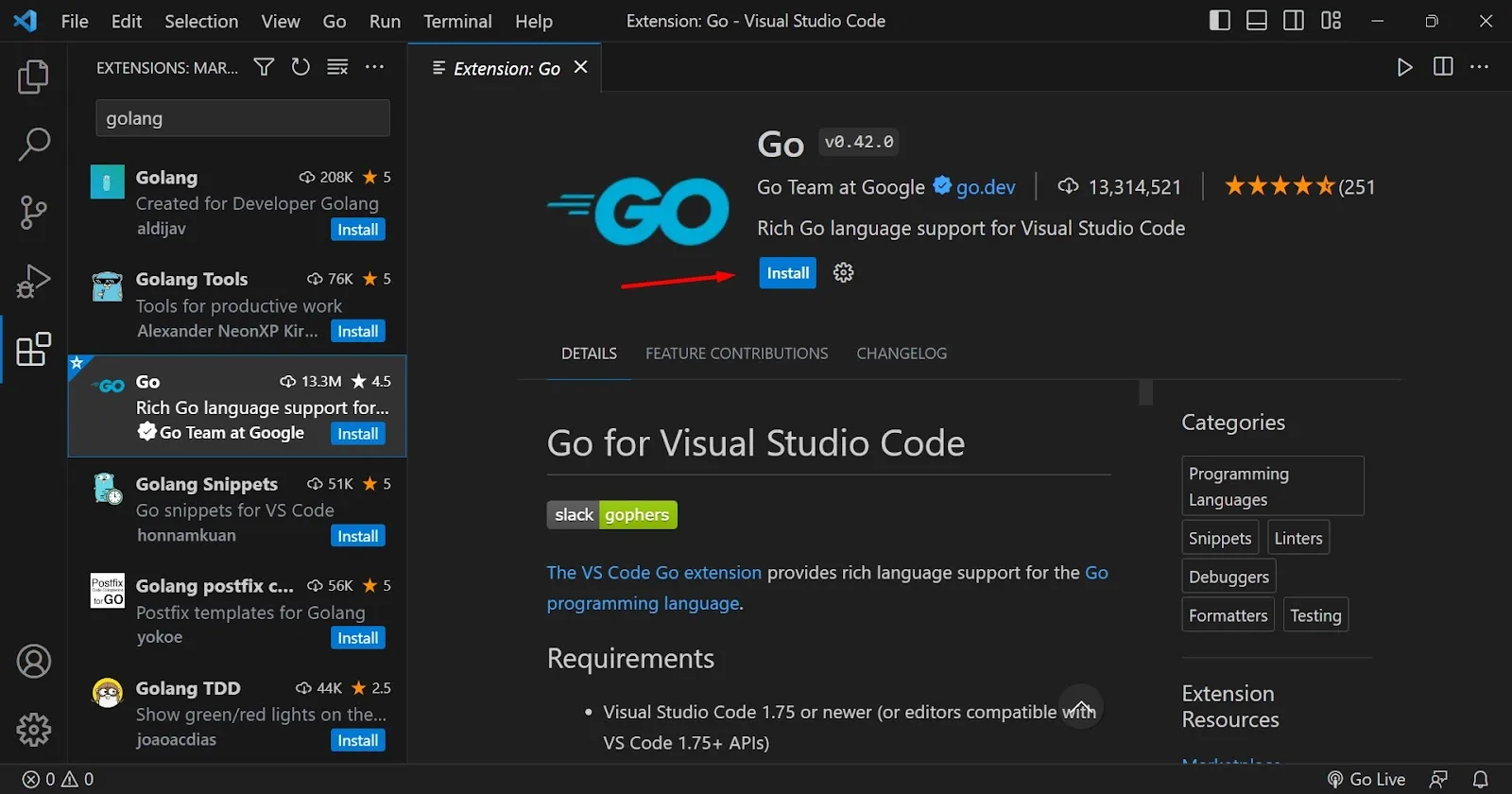Clear extensions search results icon
This screenshot has width=1512, height=794.
[x=337, y=67]
